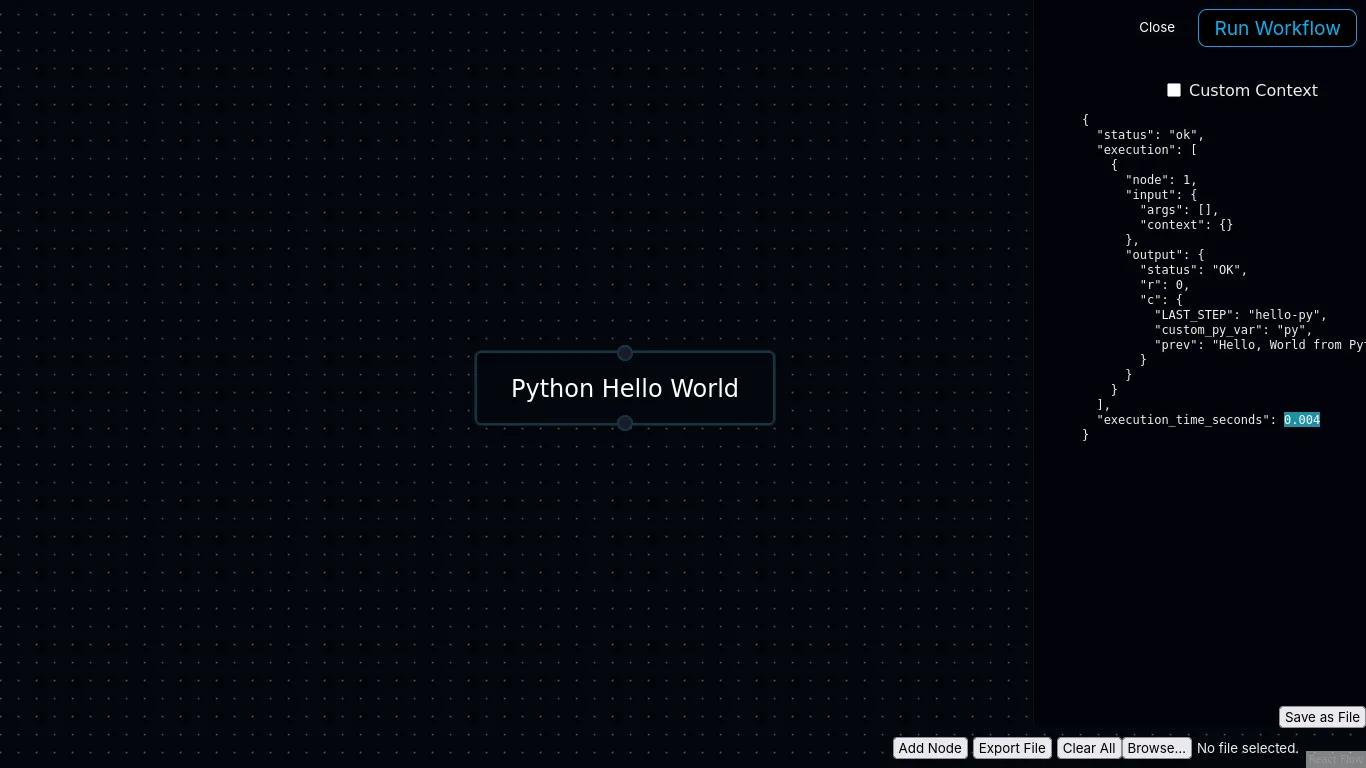Click the React Flow attribution link
Screen dimensions: 1366x768
[1338, 760]
